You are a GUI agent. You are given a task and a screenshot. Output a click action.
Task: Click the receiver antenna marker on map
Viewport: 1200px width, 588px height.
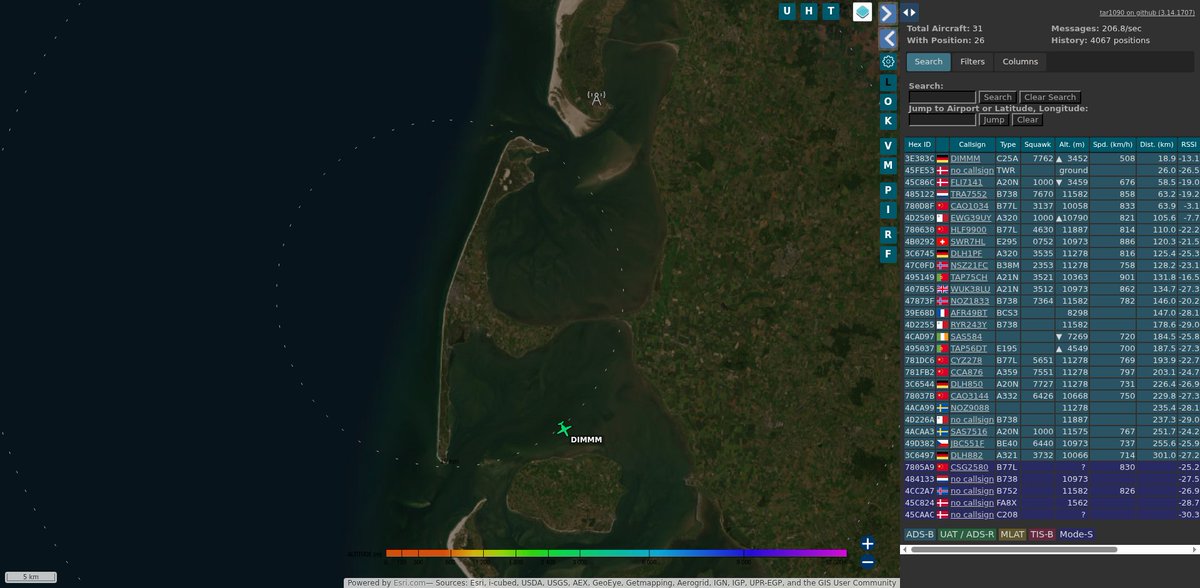tap(596, 98)
